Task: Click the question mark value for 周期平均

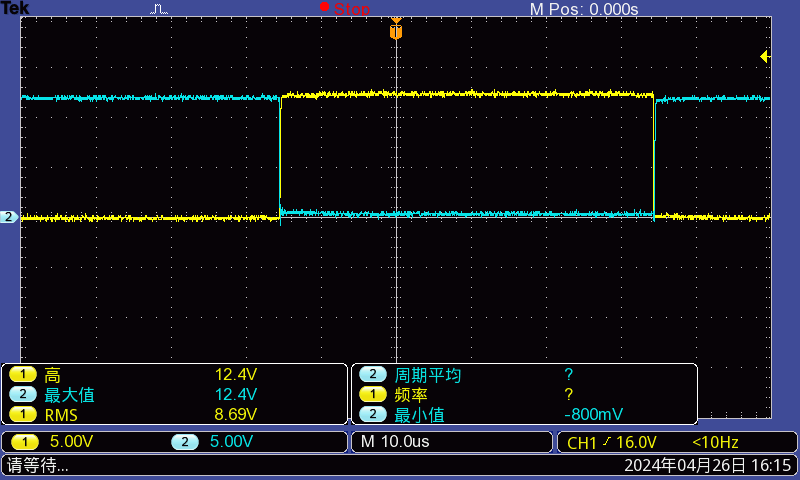Action: point(569,375)
